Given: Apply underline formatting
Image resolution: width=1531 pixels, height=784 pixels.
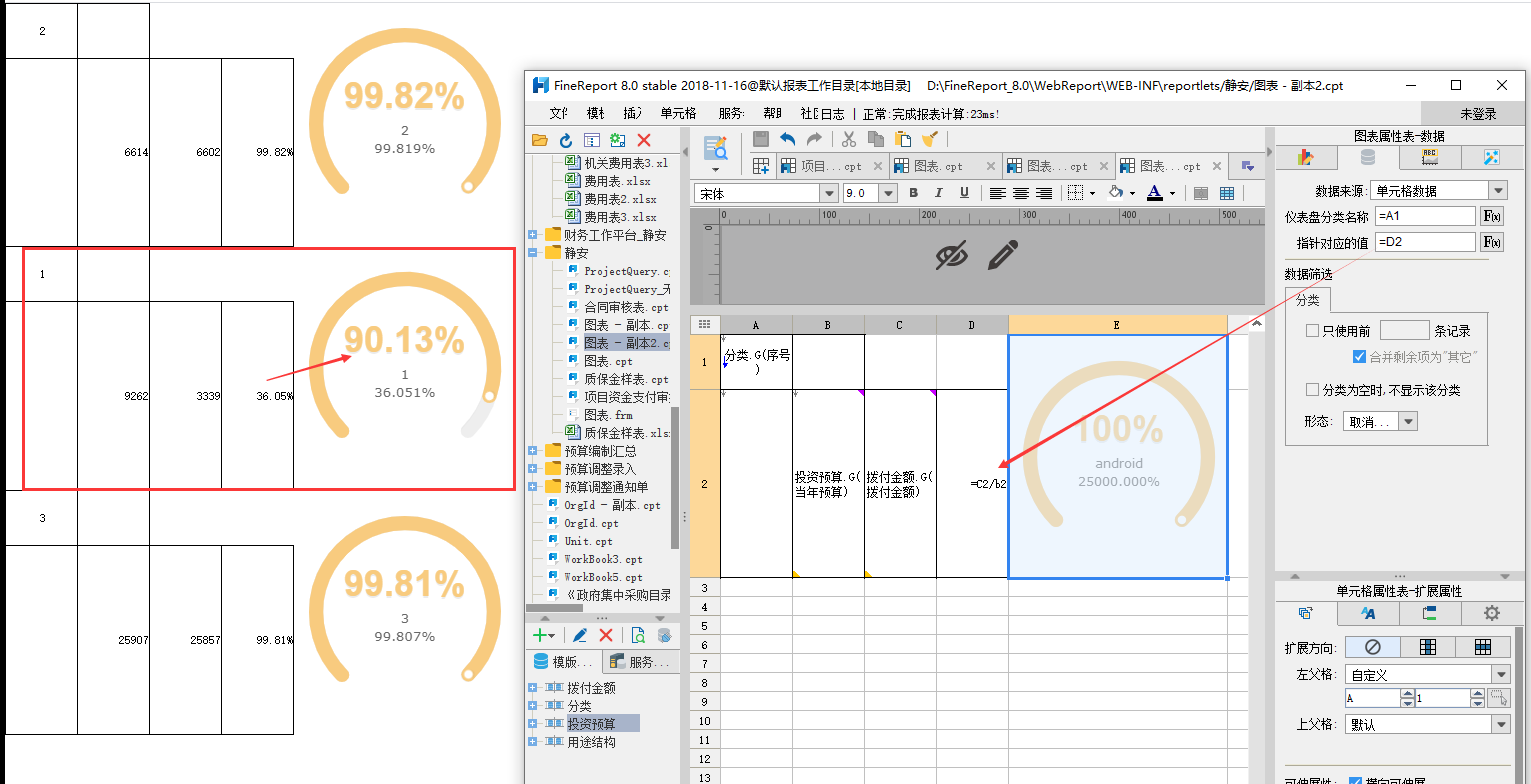Looking at the screenshot, I should tap(963, 193).
